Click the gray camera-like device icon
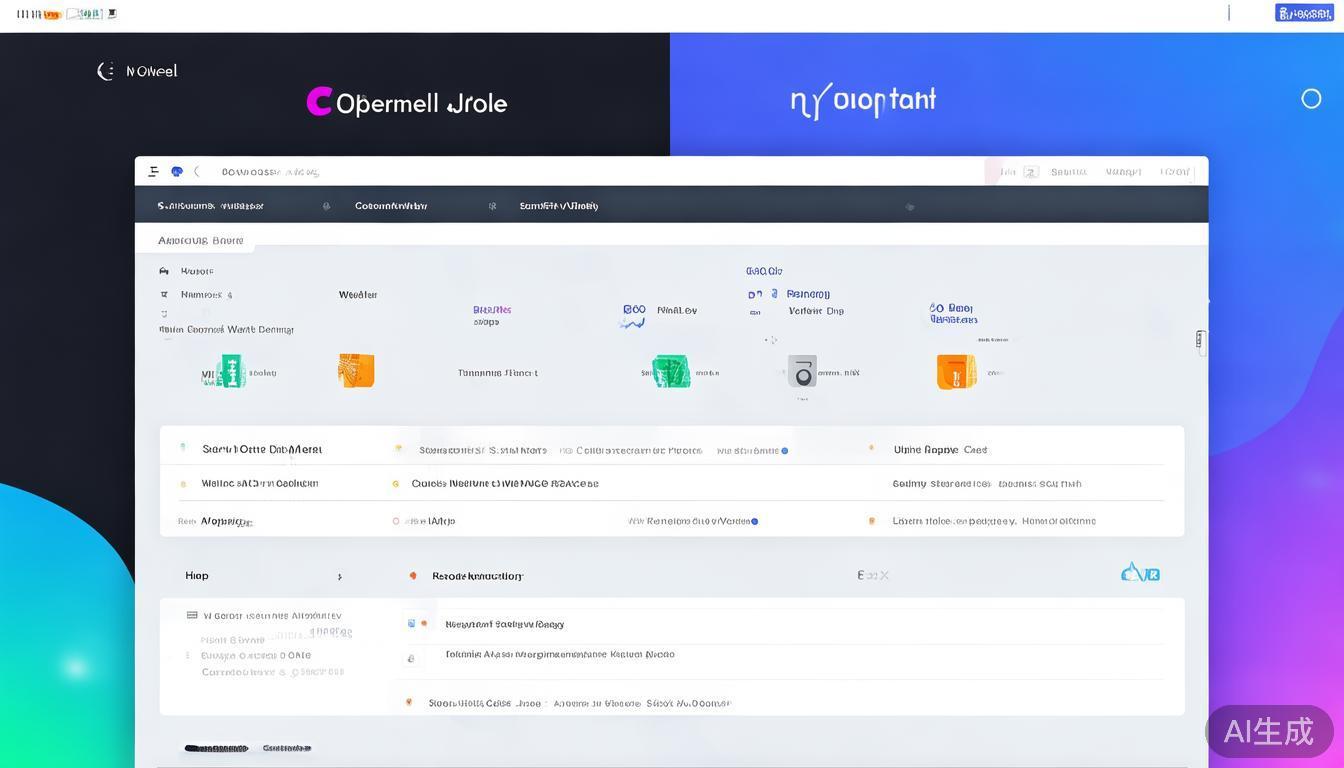Screen dimensions: 1344x768 pos(801,371)
